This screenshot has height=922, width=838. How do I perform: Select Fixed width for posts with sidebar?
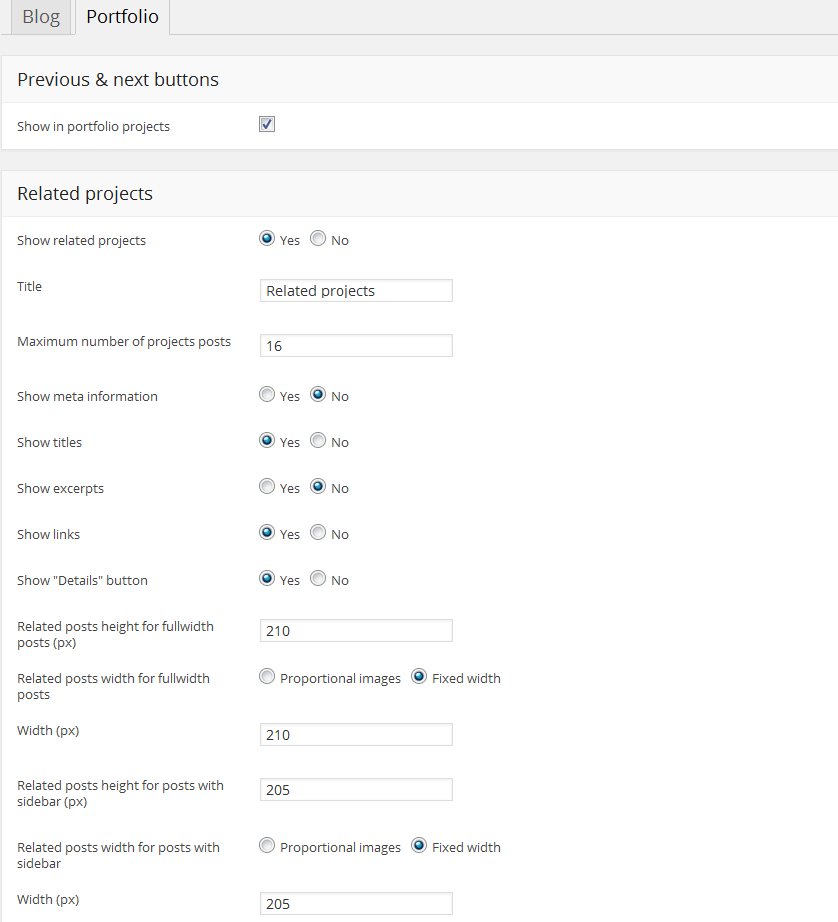point(419,846)
